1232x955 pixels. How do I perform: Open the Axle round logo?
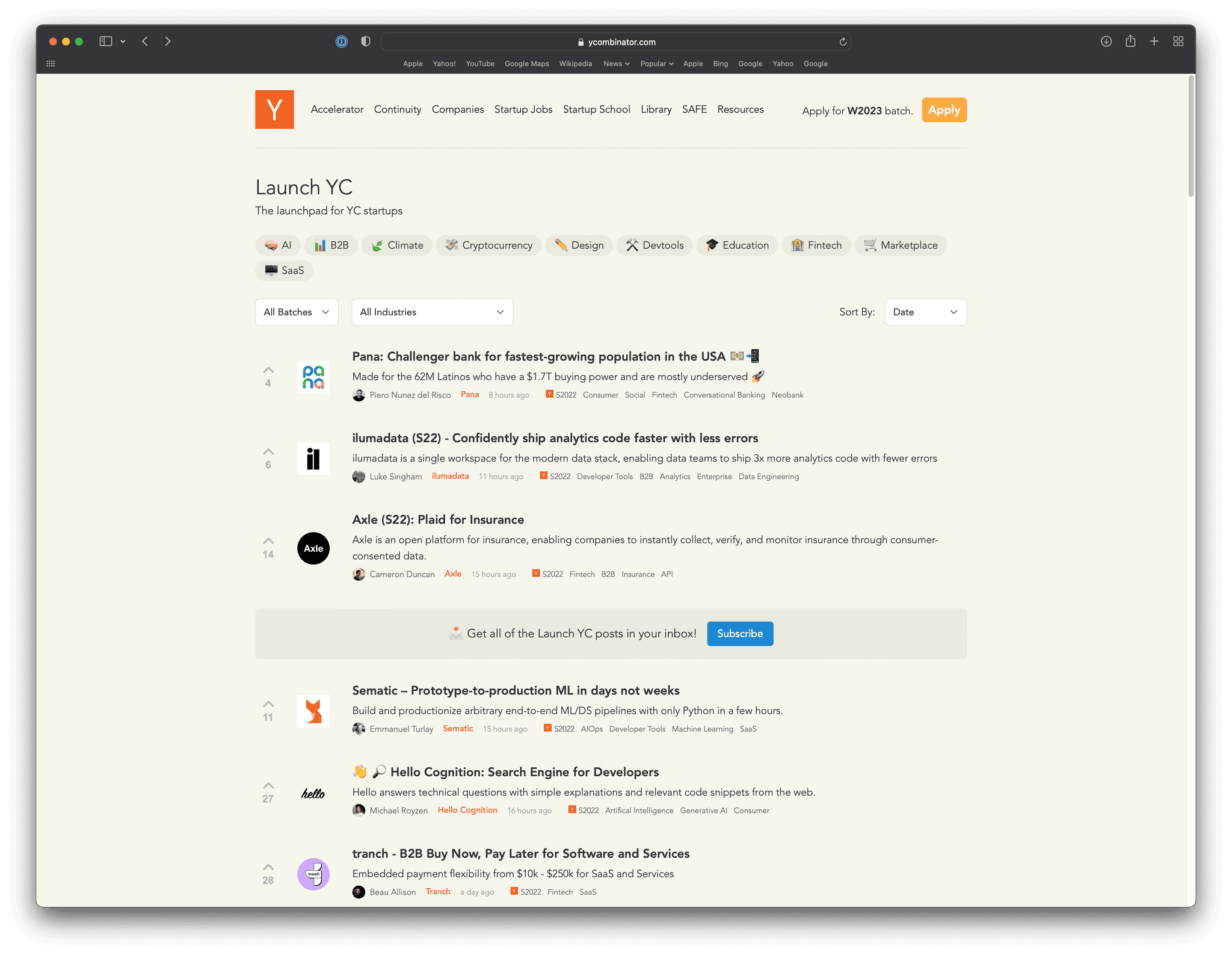[x=313, y=548]
